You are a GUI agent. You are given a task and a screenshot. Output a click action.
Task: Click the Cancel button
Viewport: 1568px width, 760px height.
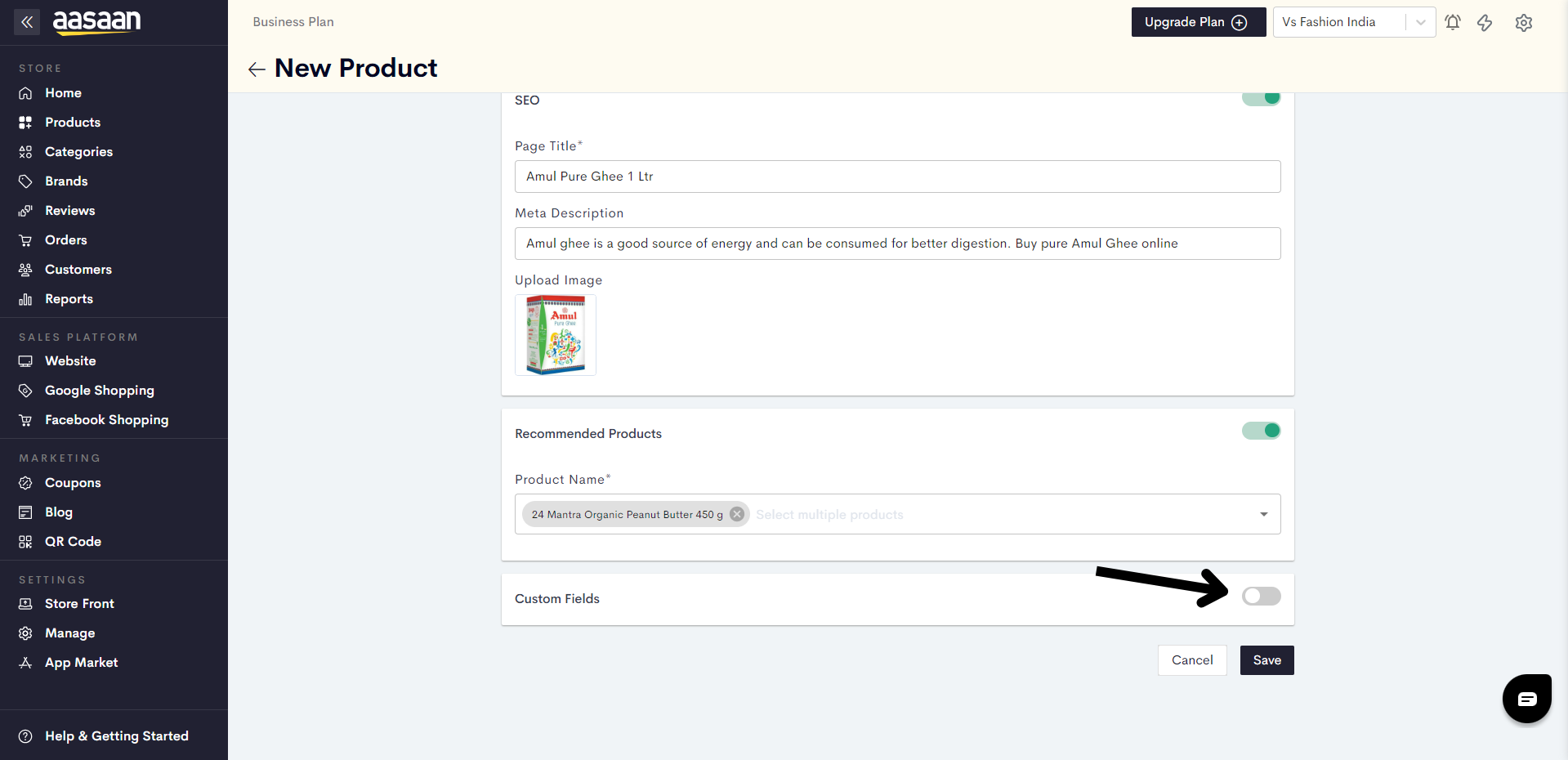(1192, 660)
